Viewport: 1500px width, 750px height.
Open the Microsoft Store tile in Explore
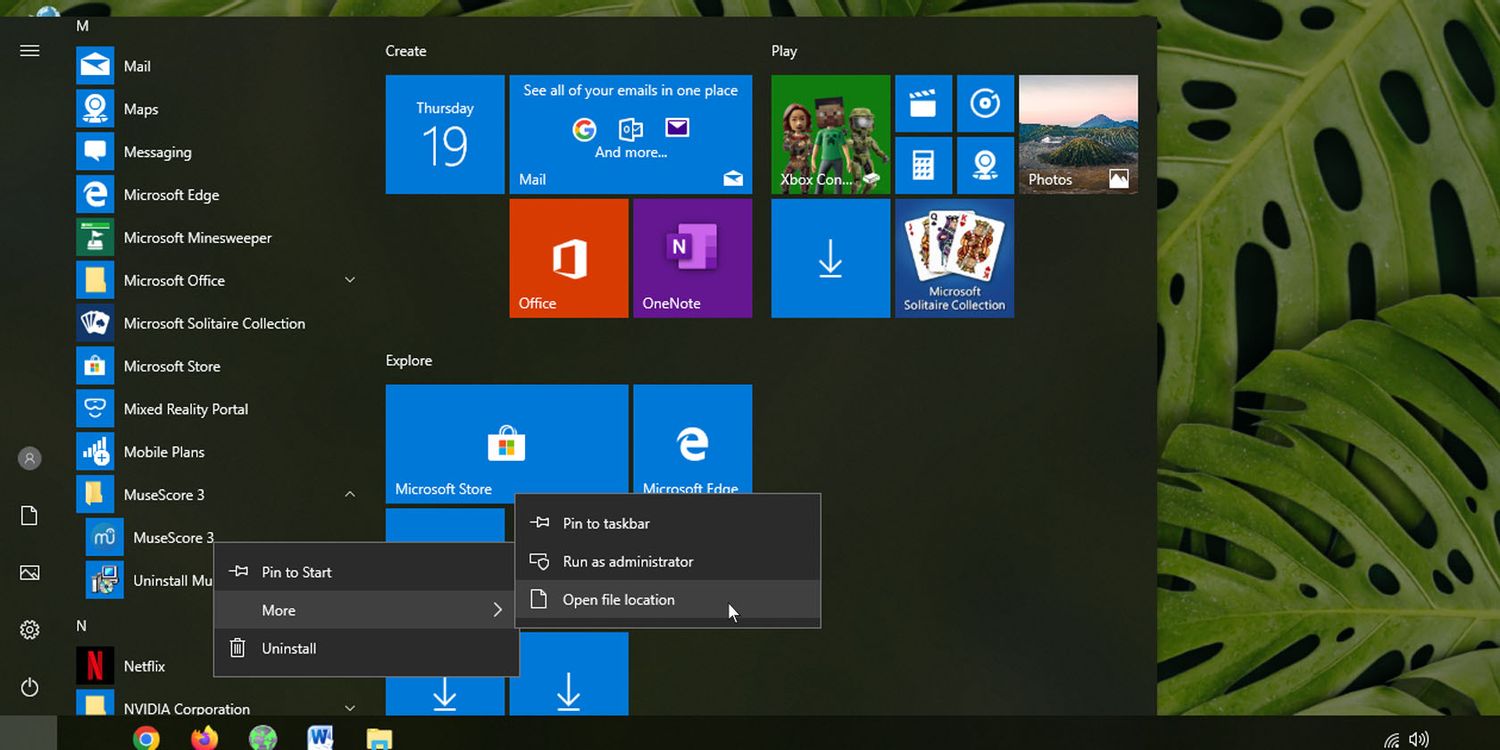(507, 444)
